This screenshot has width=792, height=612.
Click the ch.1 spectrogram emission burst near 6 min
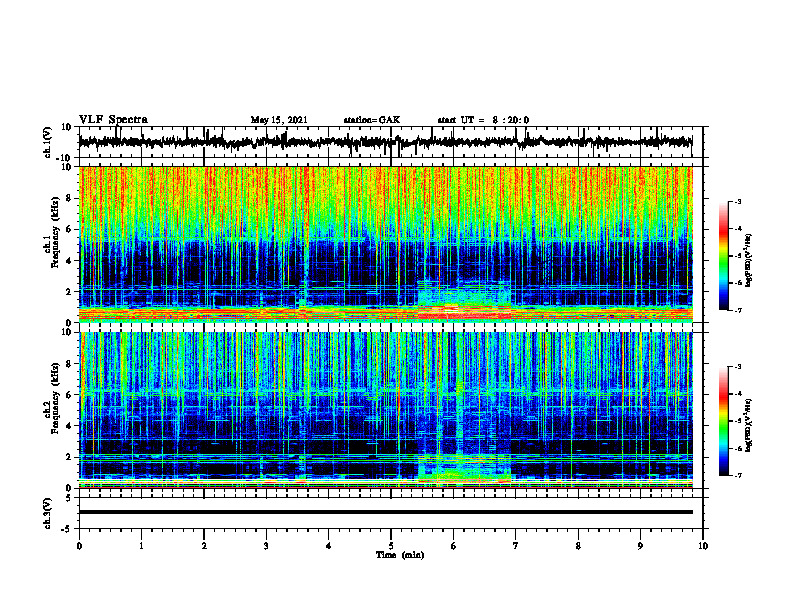click(x=464, y=300)
